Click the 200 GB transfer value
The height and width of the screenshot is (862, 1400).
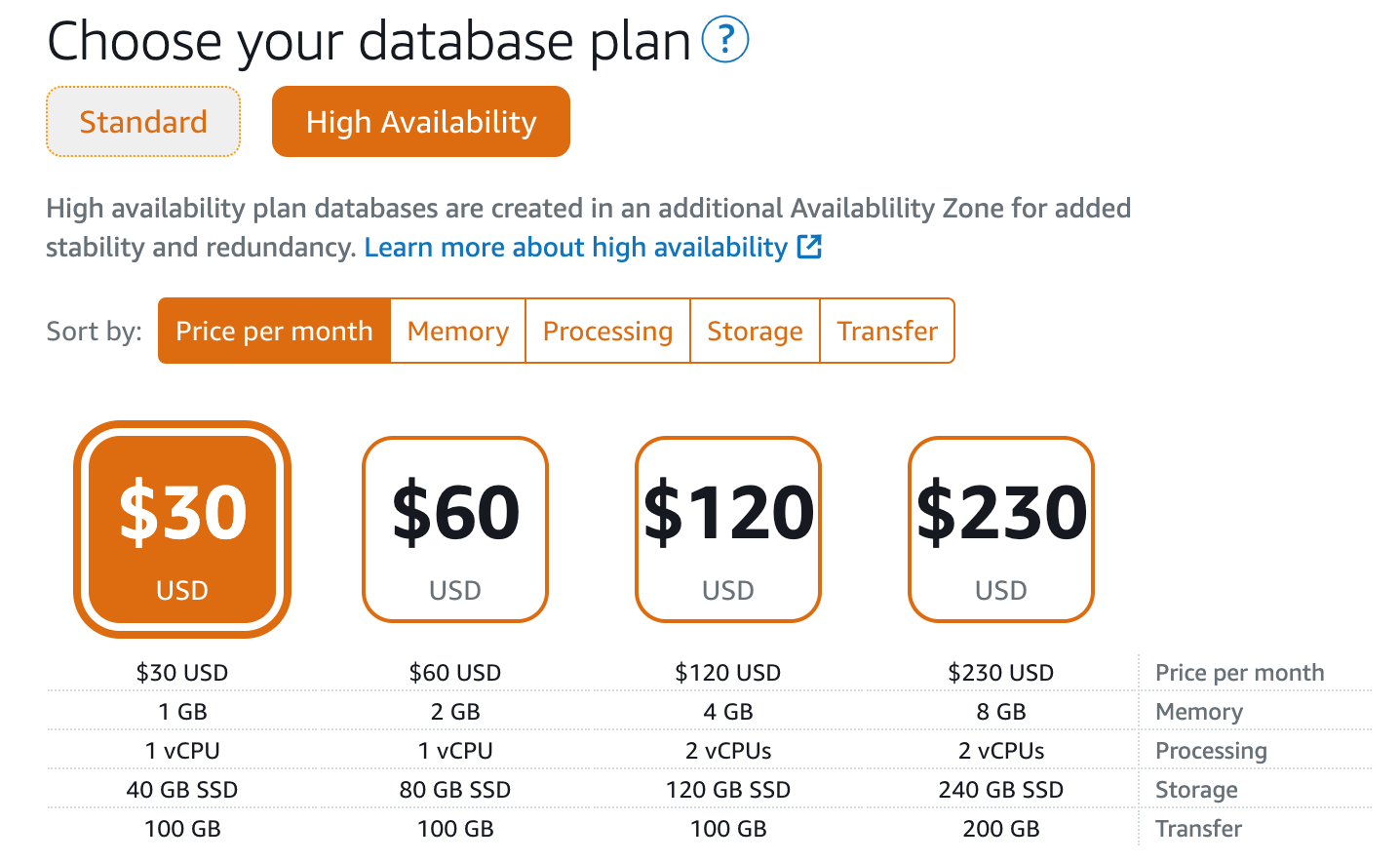1001,828
